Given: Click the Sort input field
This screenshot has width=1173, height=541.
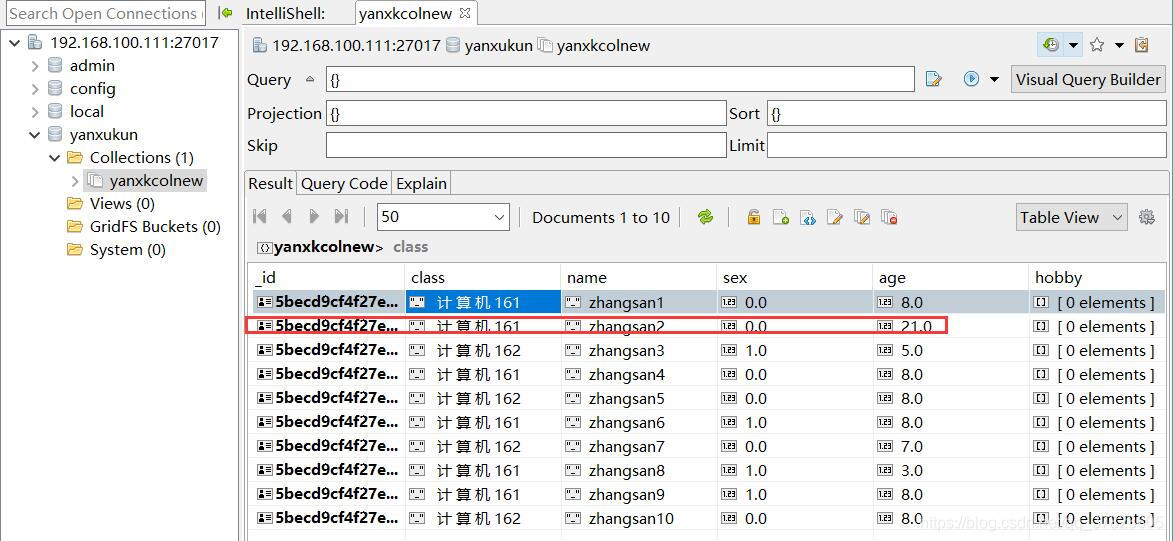Looking at the screenshot, I should pos(967,114).
